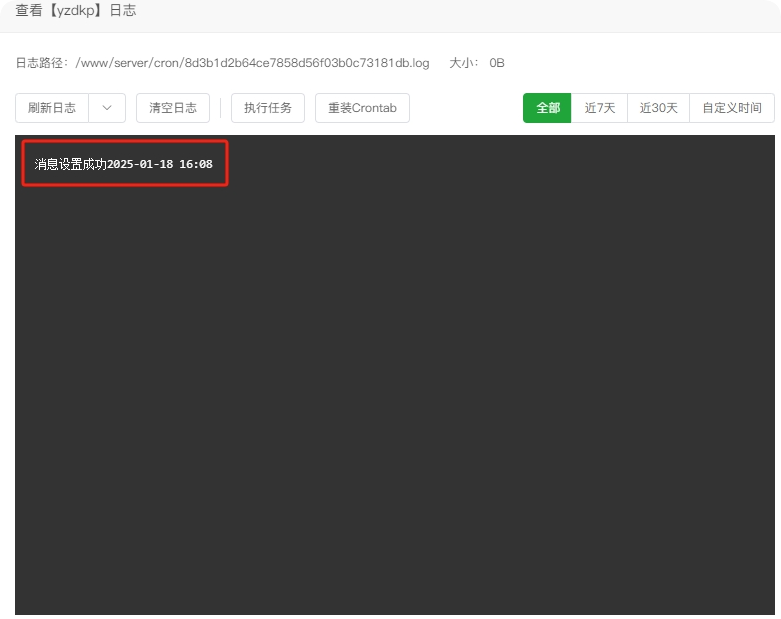Select the 全部 time filter tab
781x619 pixels.
[x=547, y=108]
